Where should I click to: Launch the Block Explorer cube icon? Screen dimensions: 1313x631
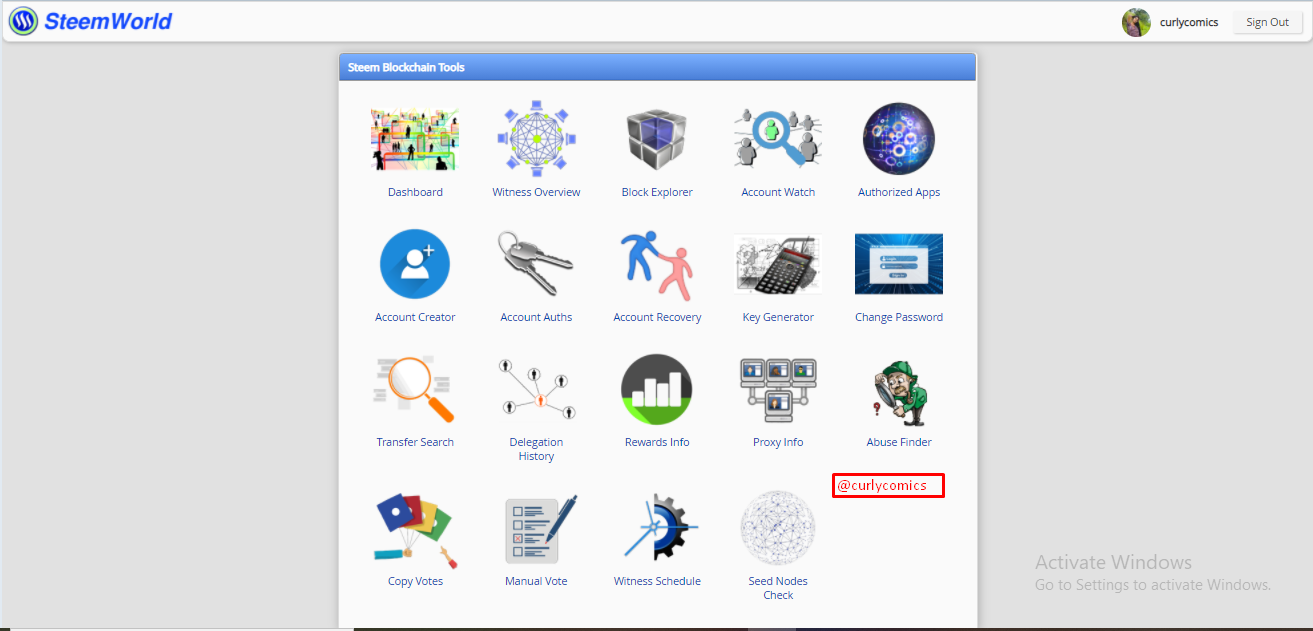pos(657,140)
